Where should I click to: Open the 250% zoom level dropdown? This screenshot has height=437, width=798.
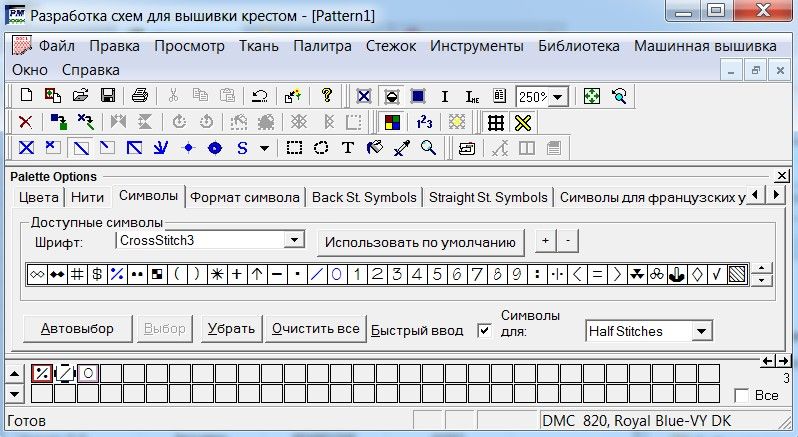[558, 97]
